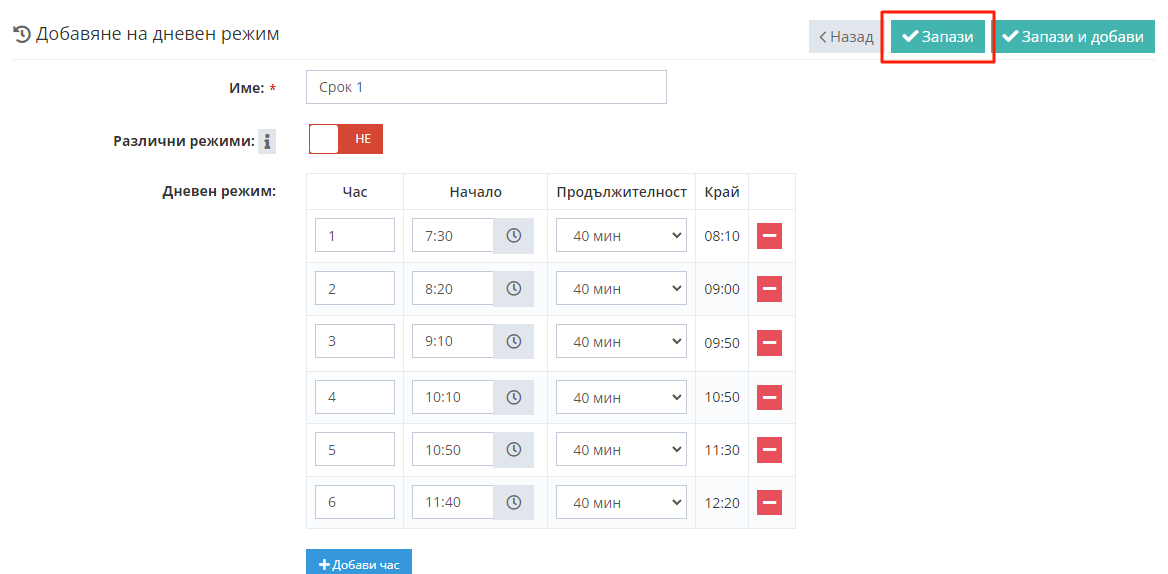The width and height of the screenshot is (1168, 574).
Task: Click the Име name input field
Action: pos(486,87)
